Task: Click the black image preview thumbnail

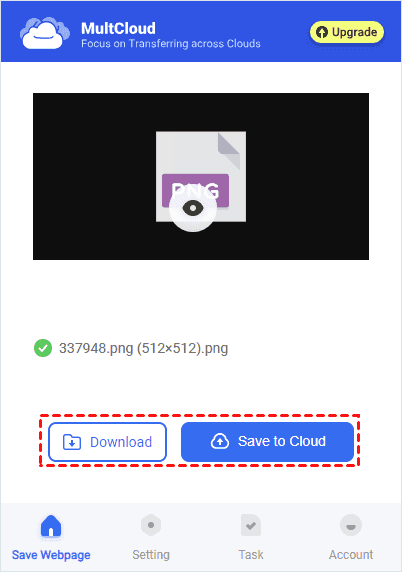Action: tap(201, 176)
